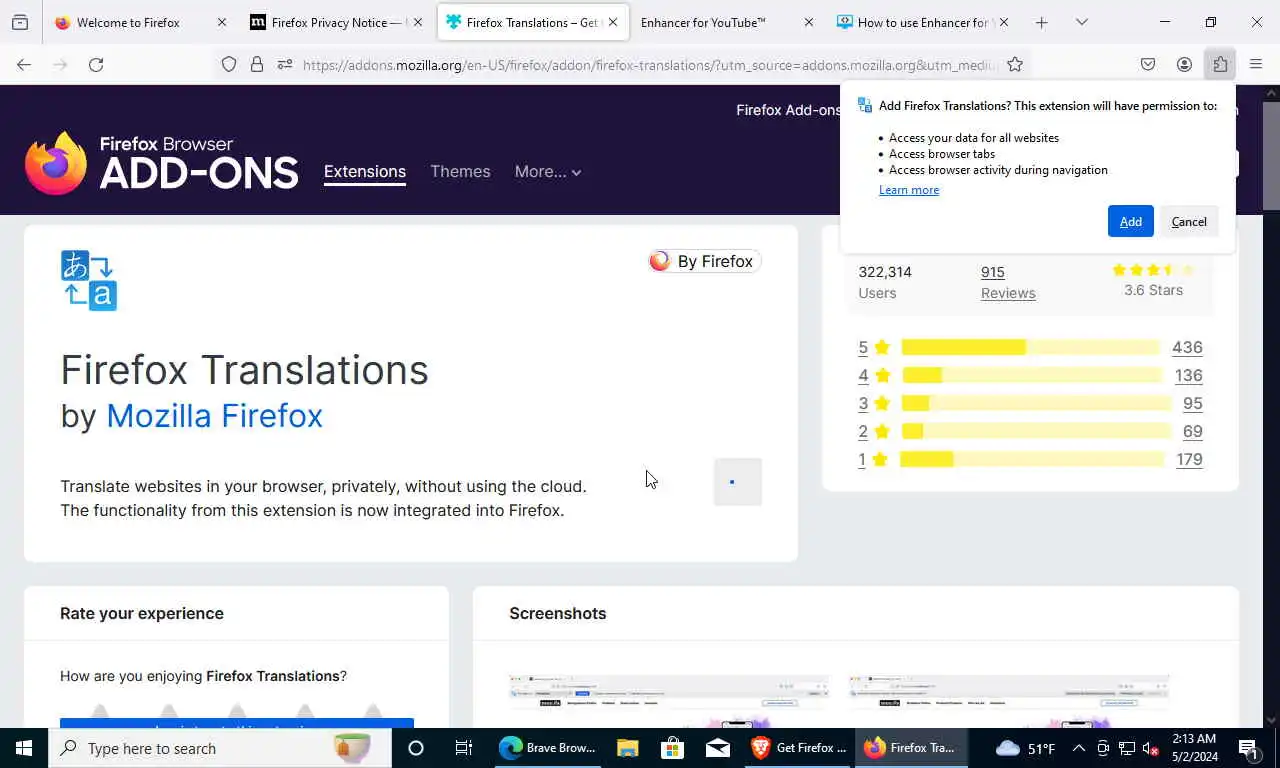The height and width of the screenshot is (768, 1280).
Task: Click the one-star rating bar
Action: coord(1032,459)
